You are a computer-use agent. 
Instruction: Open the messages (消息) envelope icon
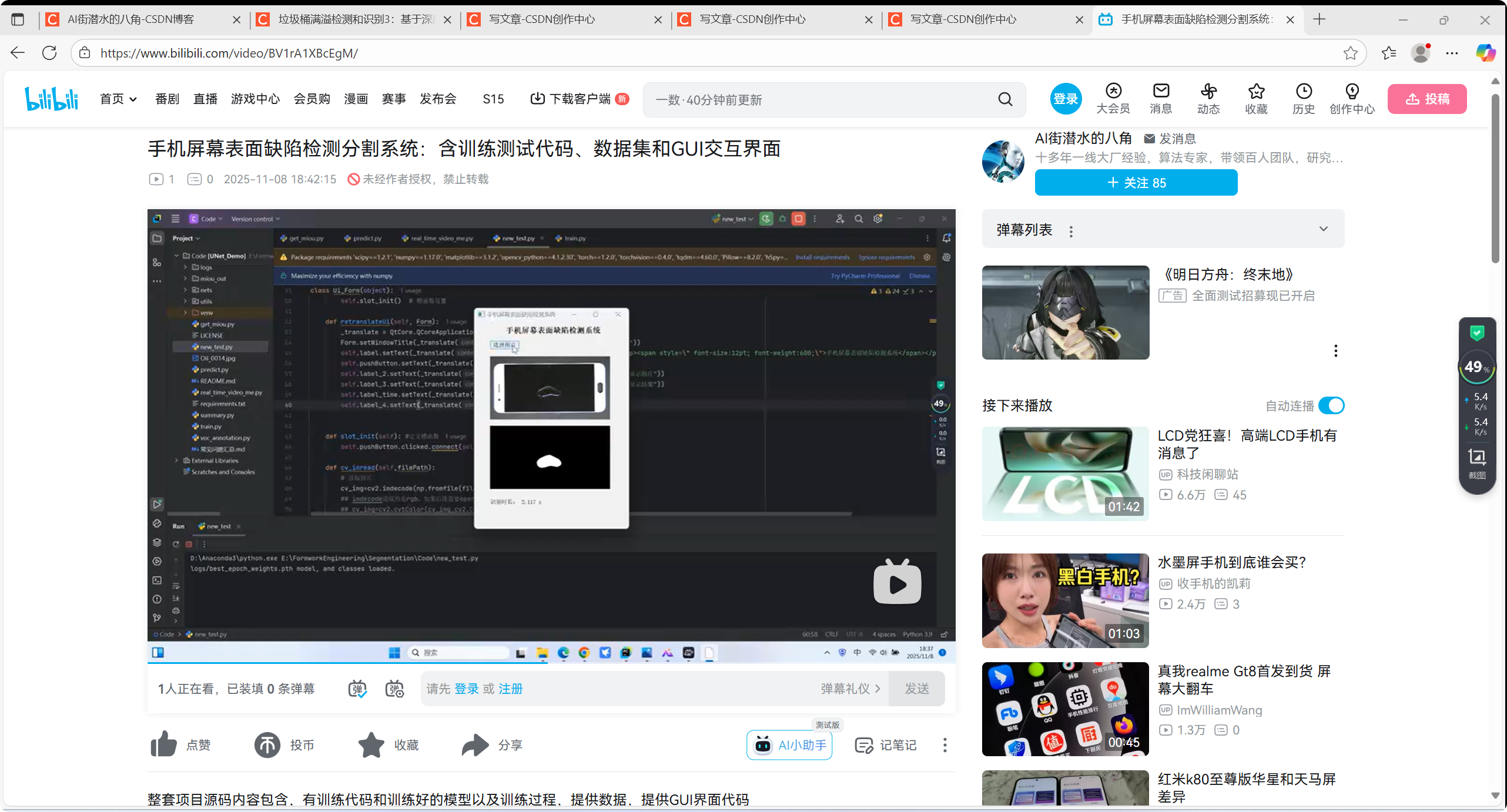coord(1161,92)
